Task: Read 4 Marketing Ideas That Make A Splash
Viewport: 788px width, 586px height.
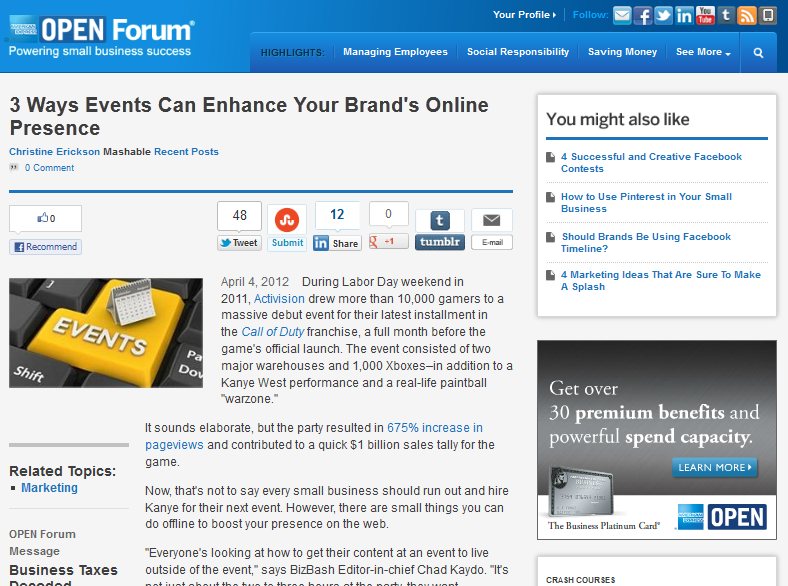Action: click(660, 280)
